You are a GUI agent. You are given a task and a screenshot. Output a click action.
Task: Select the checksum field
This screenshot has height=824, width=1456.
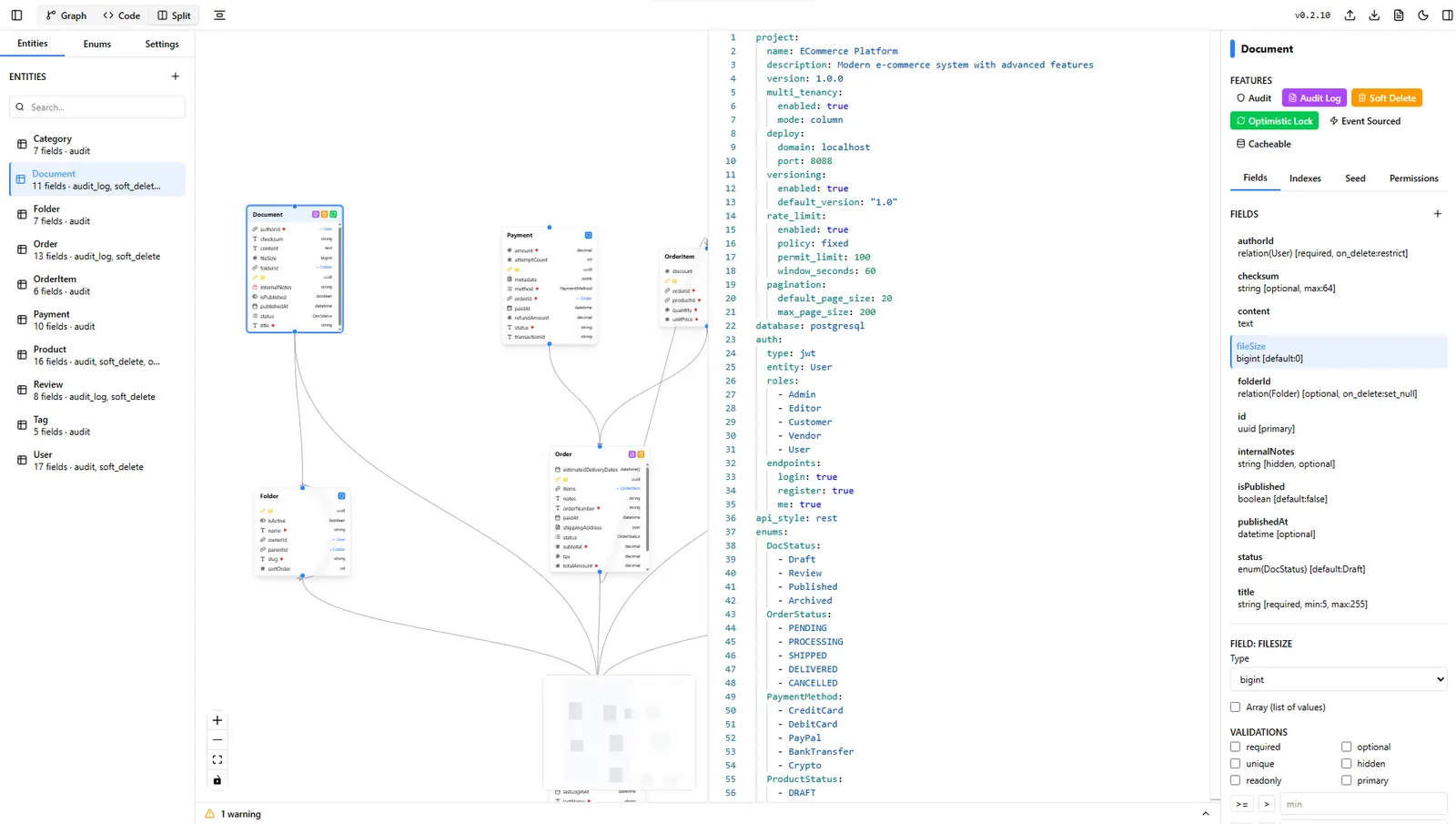coord(1339,282)
